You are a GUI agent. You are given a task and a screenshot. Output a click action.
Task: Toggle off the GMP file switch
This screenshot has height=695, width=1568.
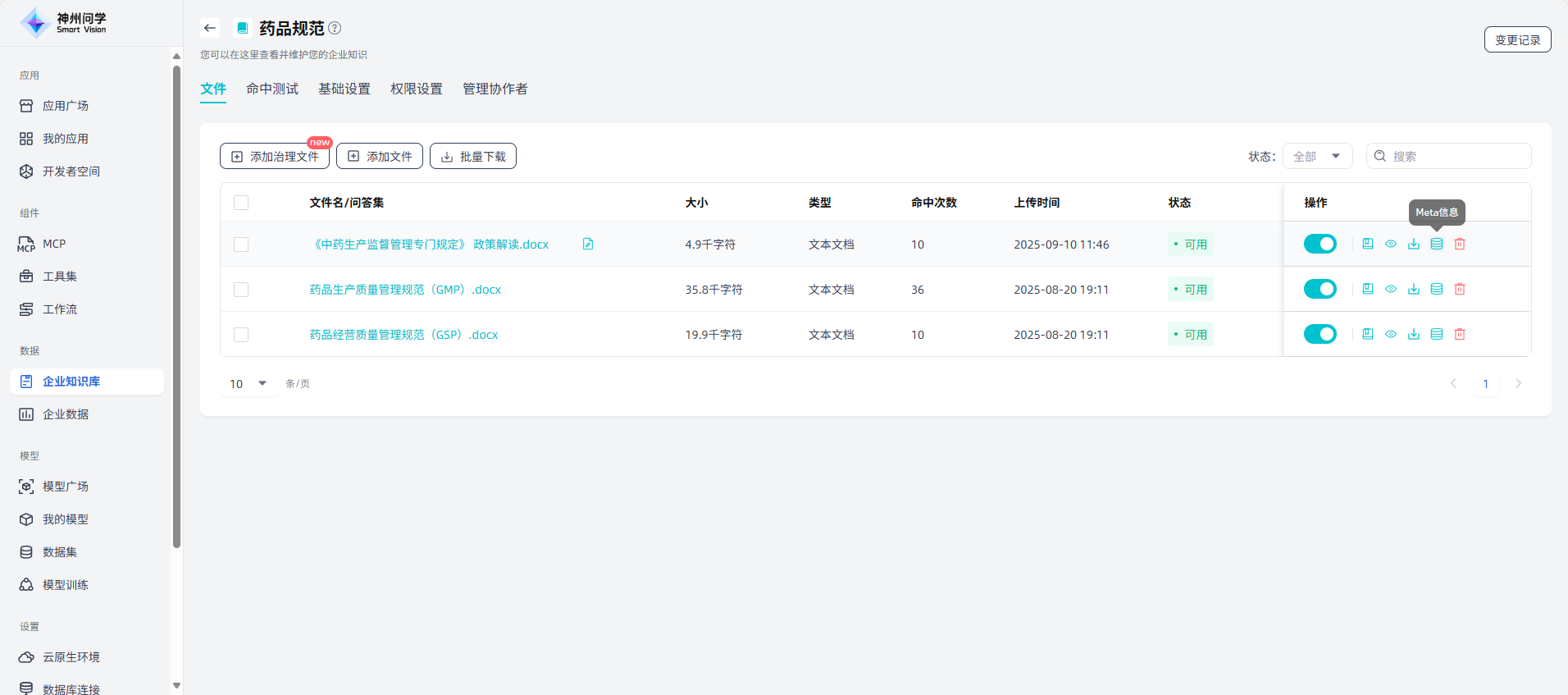[x=1320, y=289]
